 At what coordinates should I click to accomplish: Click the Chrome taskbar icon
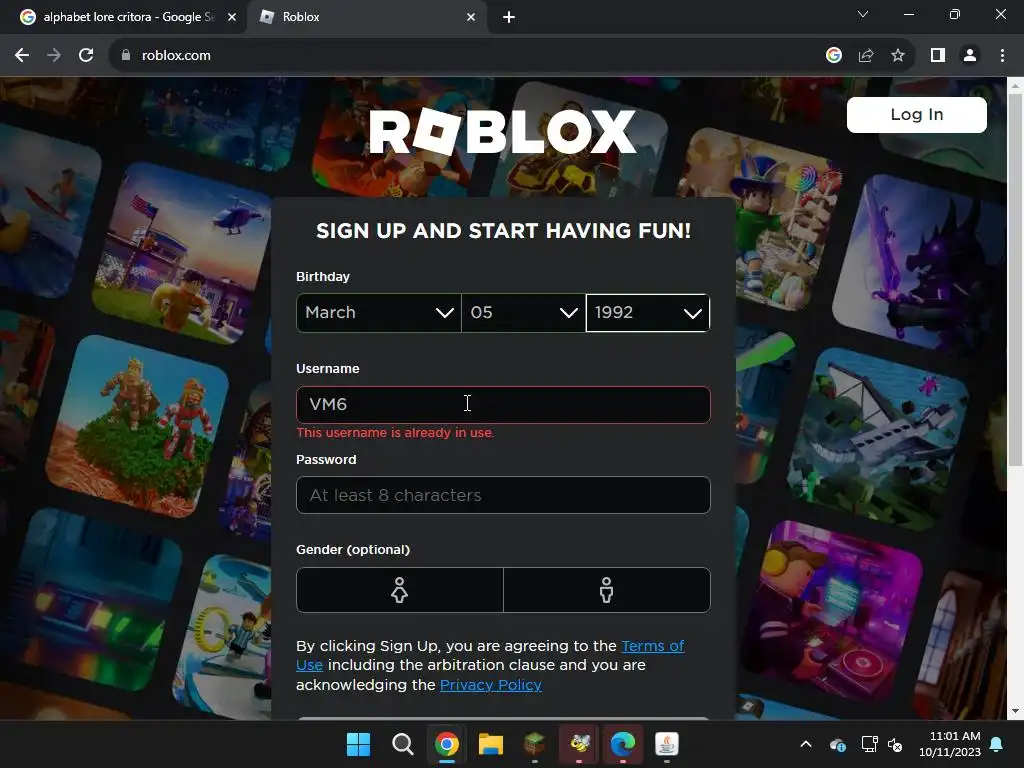[447, 744]
